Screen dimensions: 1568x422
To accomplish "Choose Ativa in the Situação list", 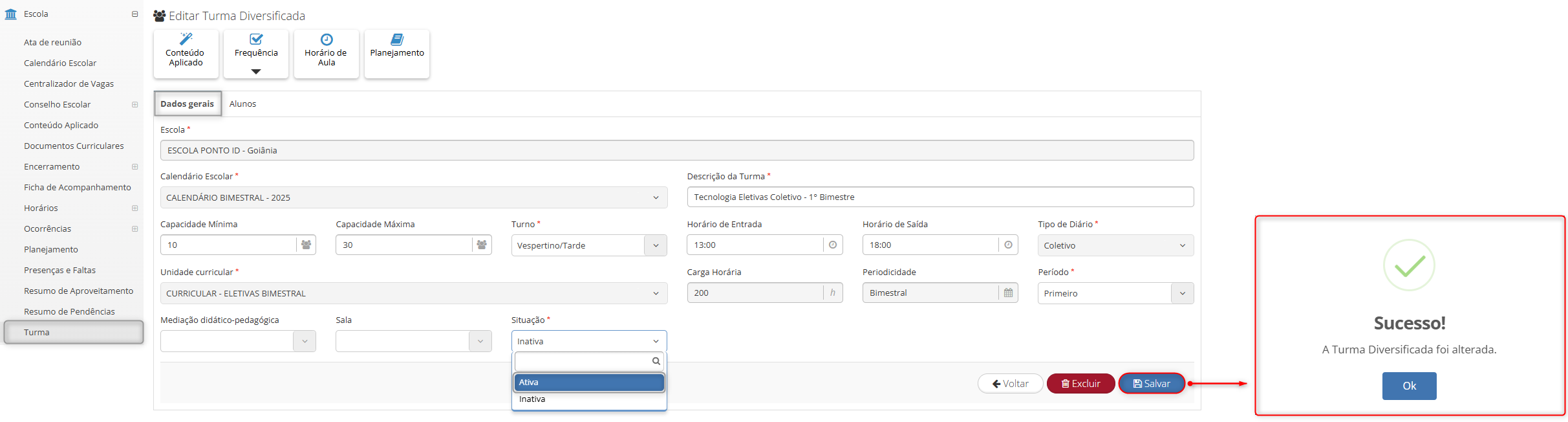I will tap(588, 383).
